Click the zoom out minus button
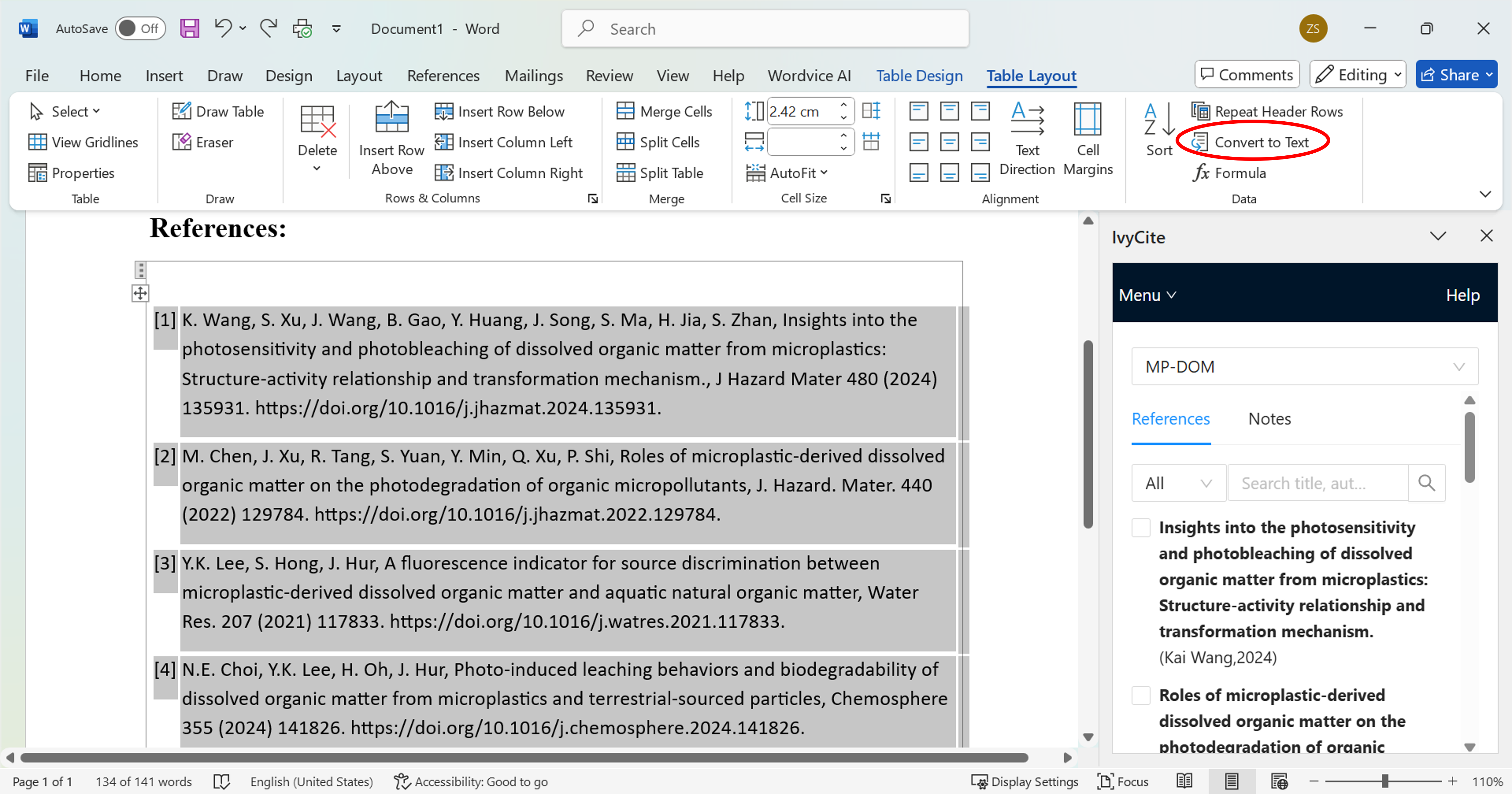The width and height of the screenshot is (1512, 794). coord(1314,781)
